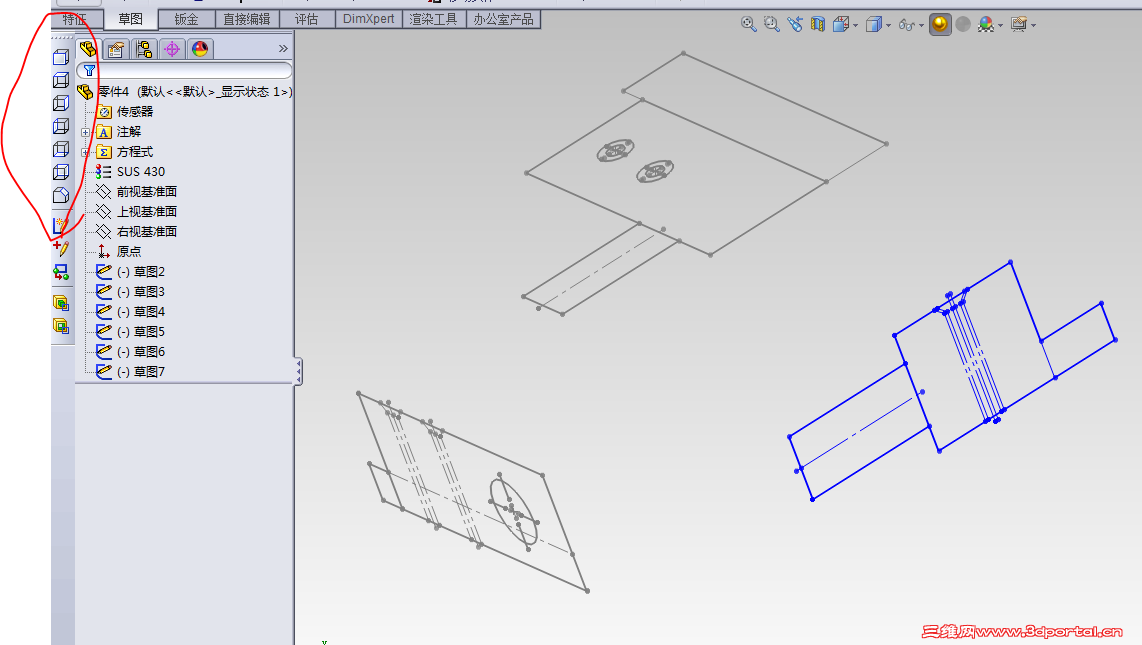Viewport: 1142px width, 645px height.
Task: Select the 方程式 folder label
Action: point(135,151)
